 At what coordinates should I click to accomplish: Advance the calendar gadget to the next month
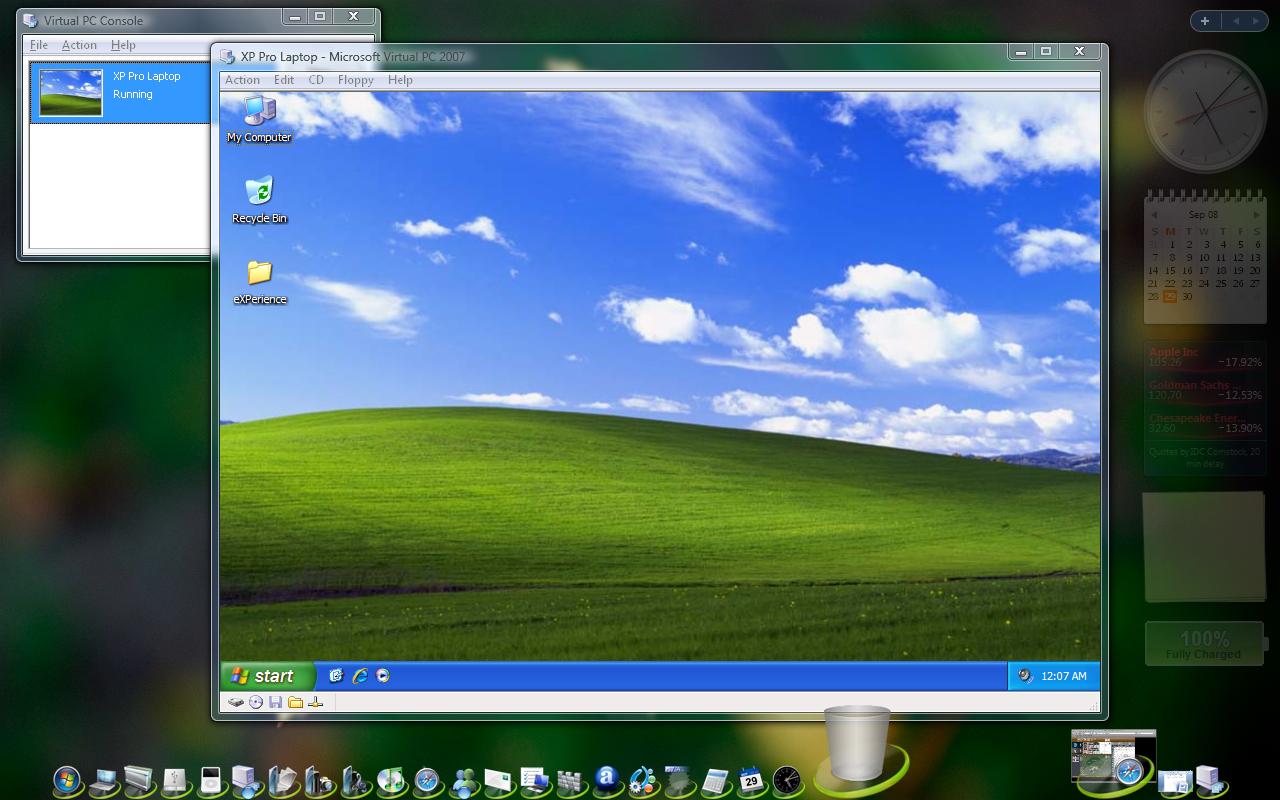1256,214
